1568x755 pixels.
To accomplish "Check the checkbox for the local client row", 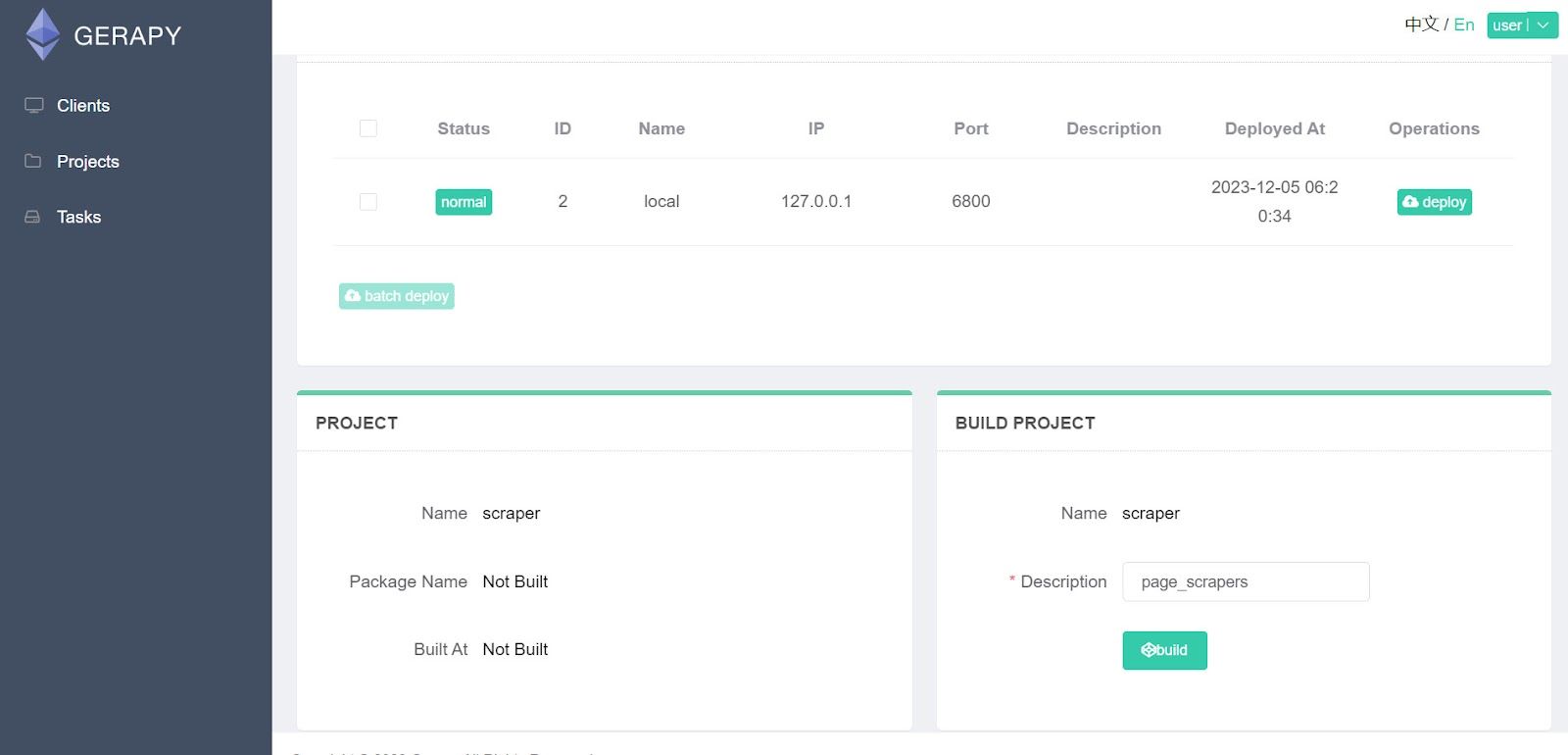I will click(x=368, y=202).
